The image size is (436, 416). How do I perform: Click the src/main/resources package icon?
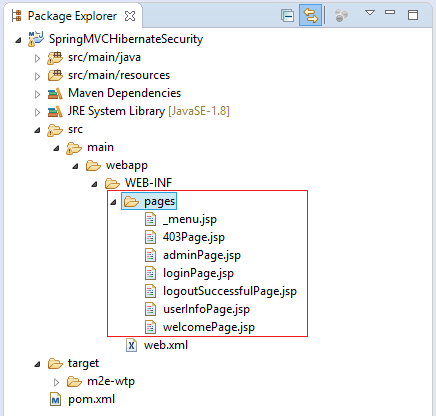pos(55,75)
